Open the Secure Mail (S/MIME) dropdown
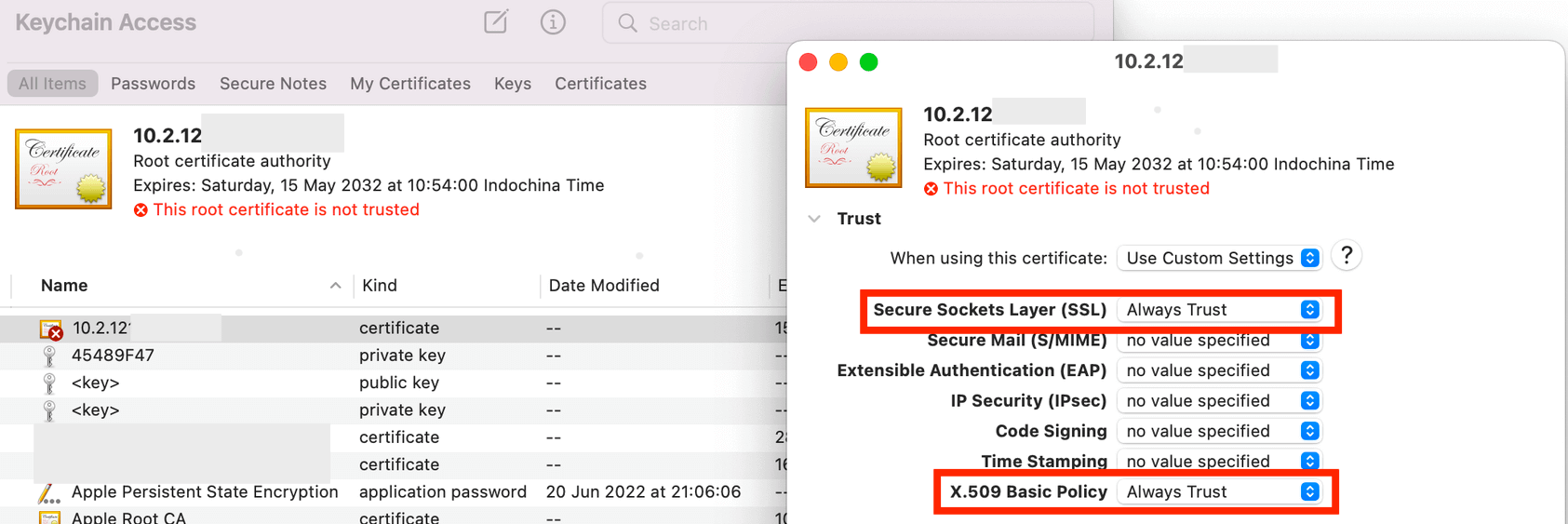The image size is (1568, 524). coord(1219,341)
